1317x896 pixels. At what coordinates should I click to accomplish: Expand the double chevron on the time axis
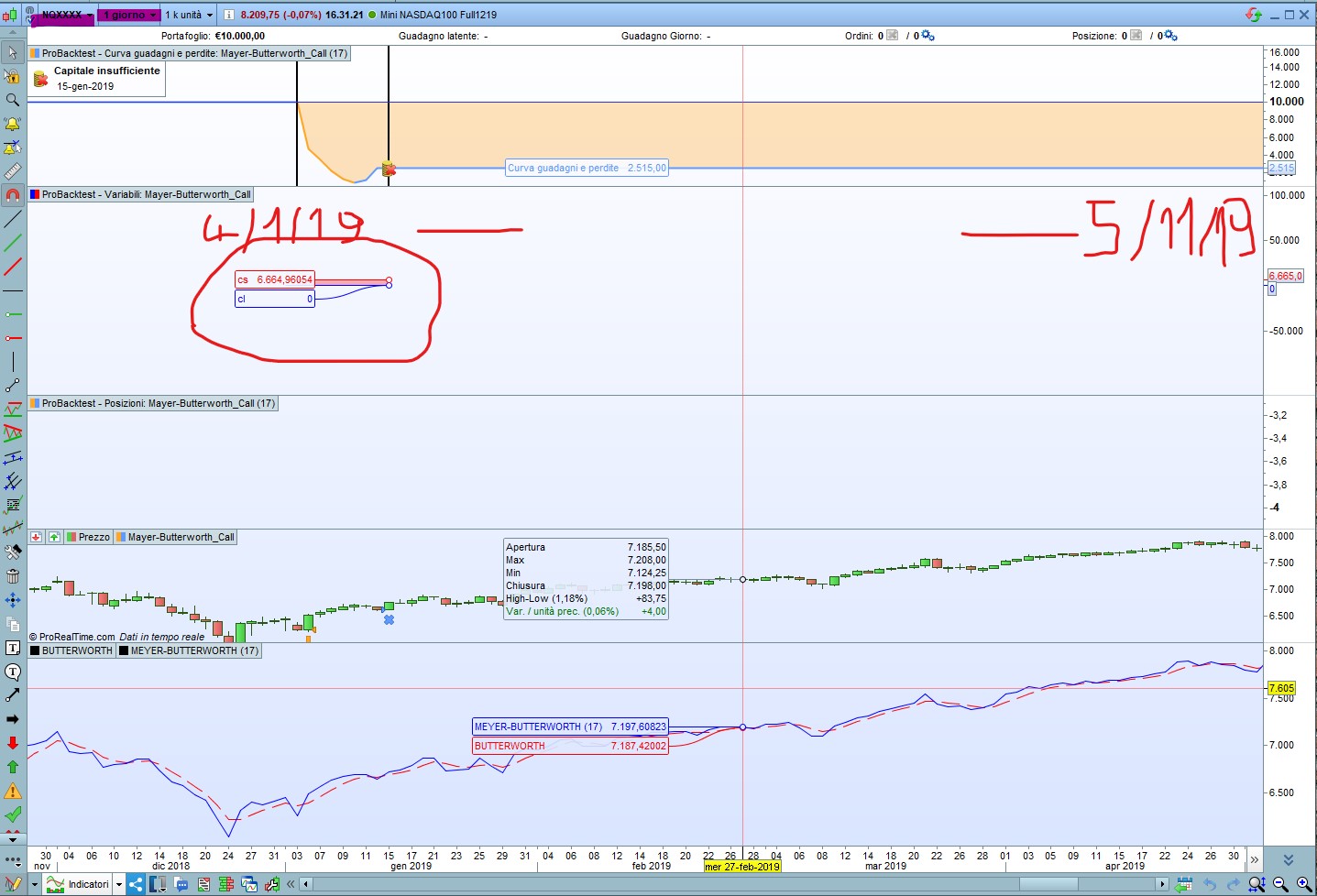pyautogui.click(x=1254, y=859)
